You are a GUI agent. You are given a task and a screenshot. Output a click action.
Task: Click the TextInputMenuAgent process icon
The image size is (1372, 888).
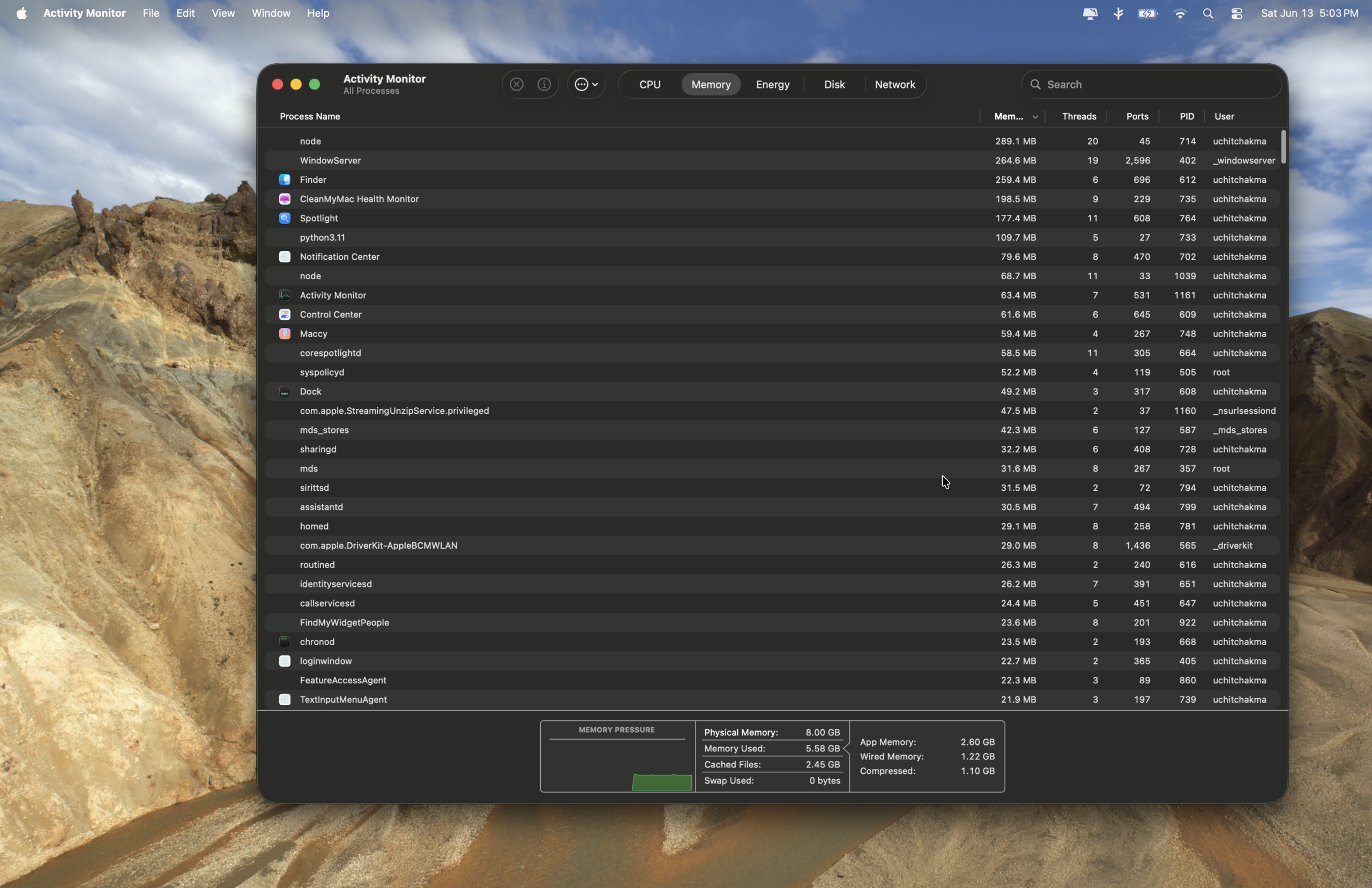coord(285,699)
